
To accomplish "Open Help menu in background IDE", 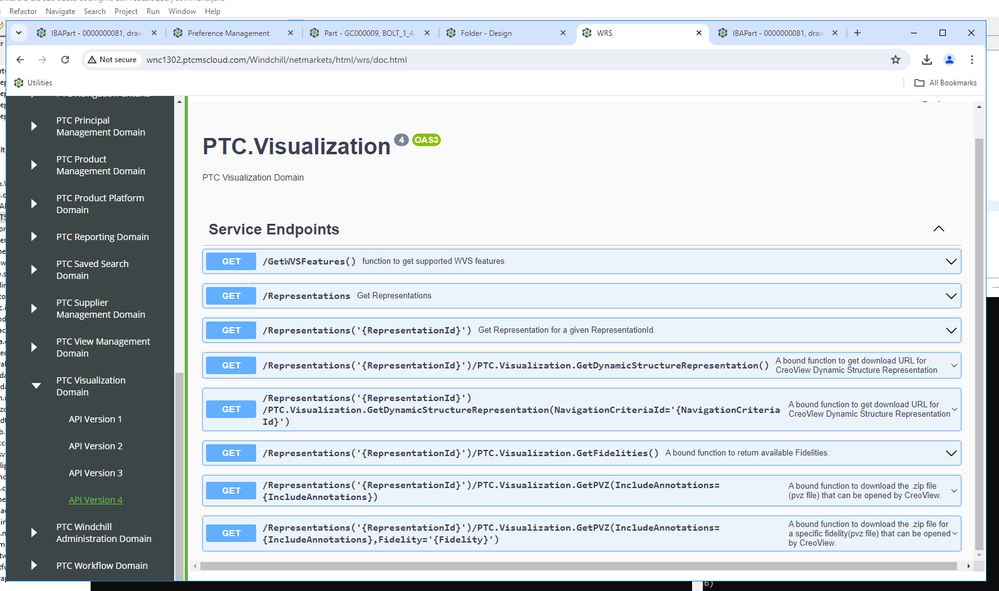I will [212, 11].
